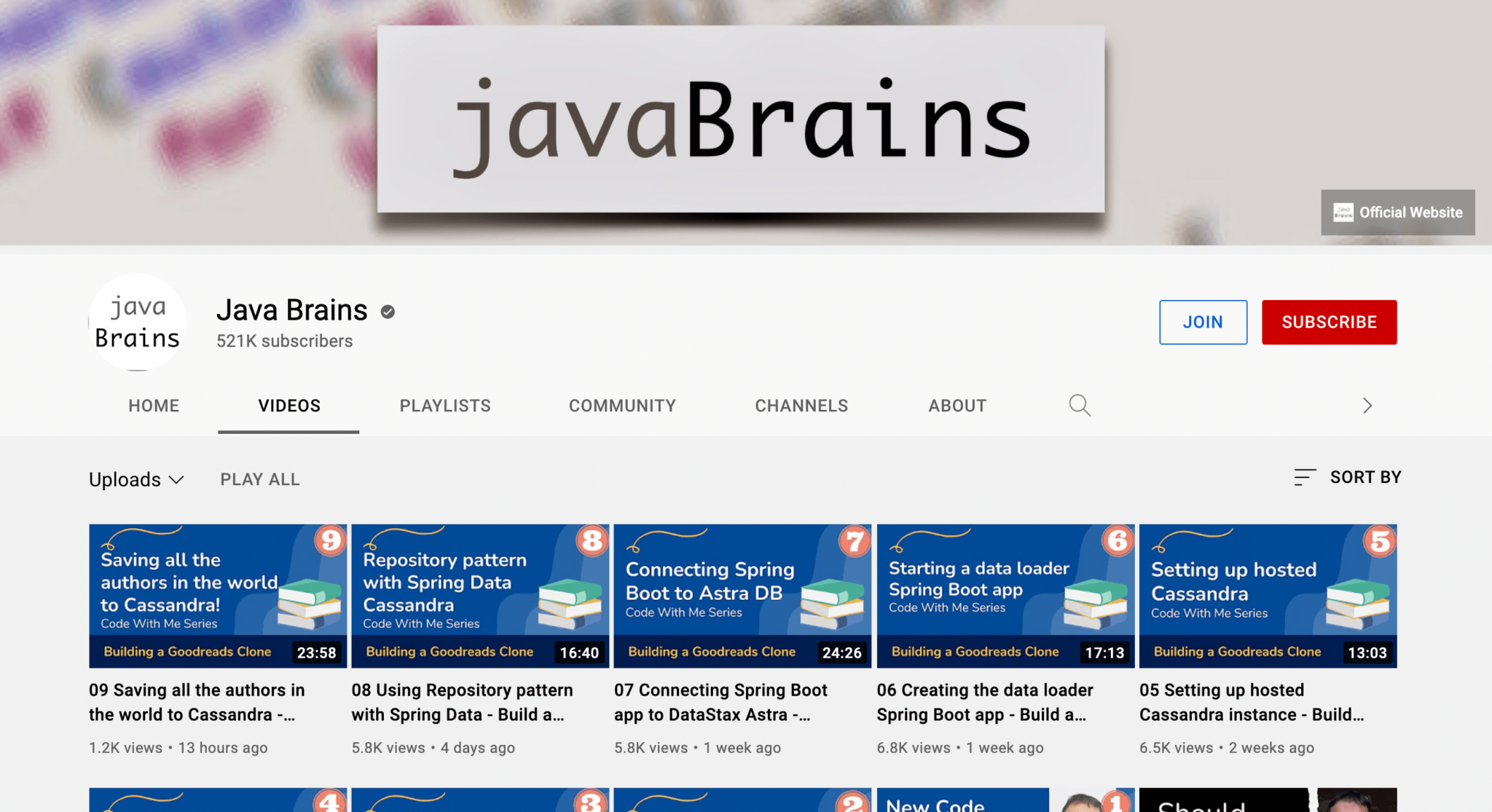The image size is (1492, 812).
Task: Click the Java Brains channel name
Action: point(291,310)
